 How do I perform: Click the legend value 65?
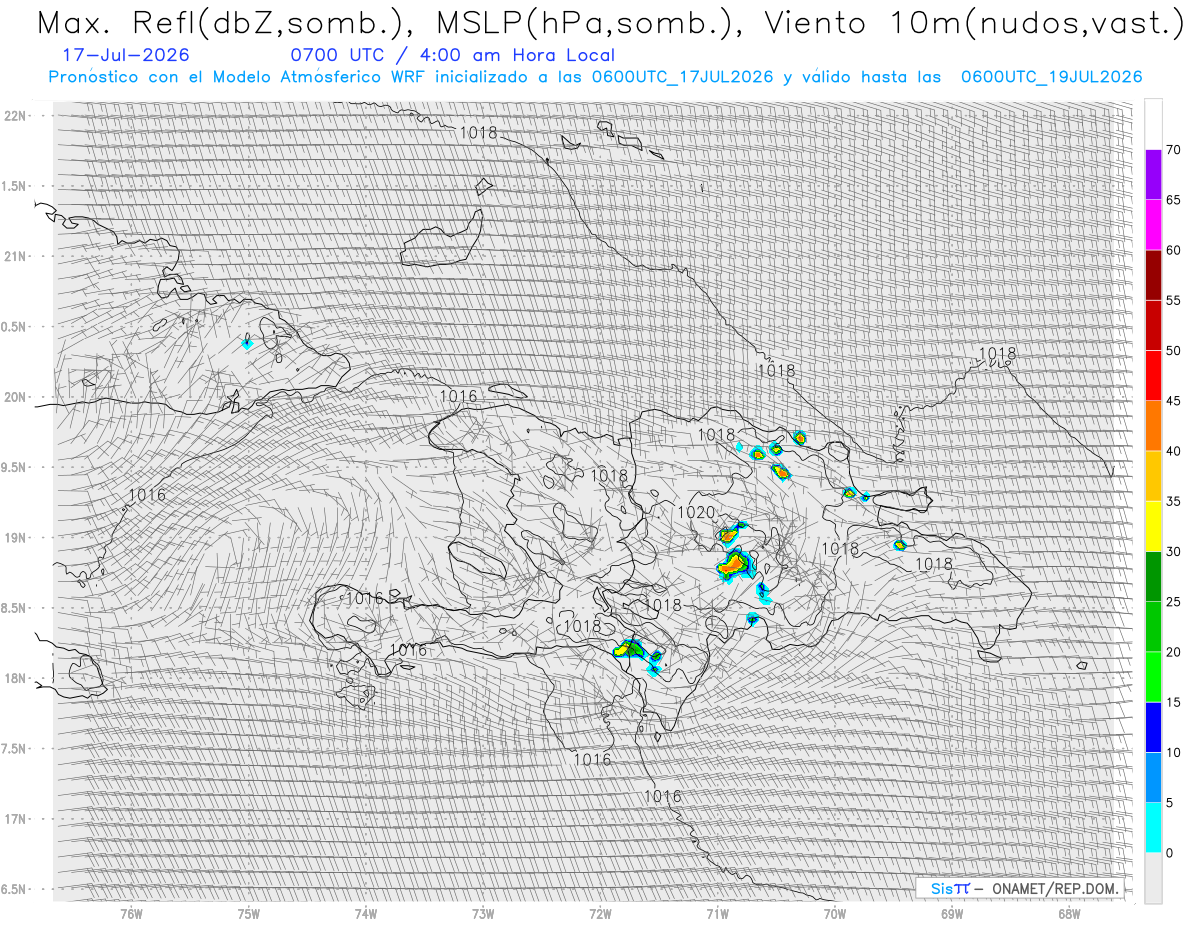click(1173, 200)
